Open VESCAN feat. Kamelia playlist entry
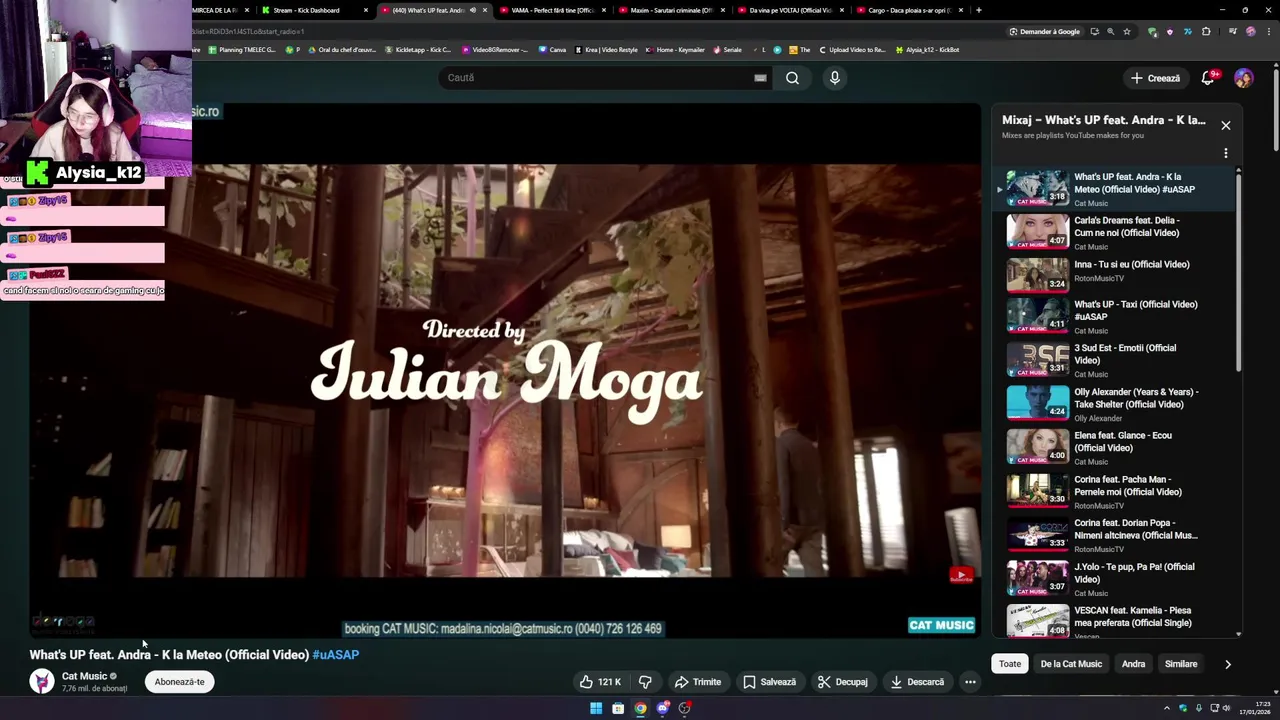1280x720 pixels. (1117, 622)
